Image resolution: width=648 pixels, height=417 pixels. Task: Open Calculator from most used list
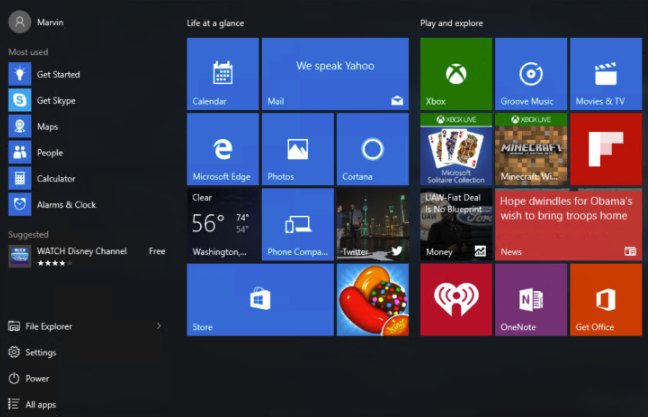(87, 179)
